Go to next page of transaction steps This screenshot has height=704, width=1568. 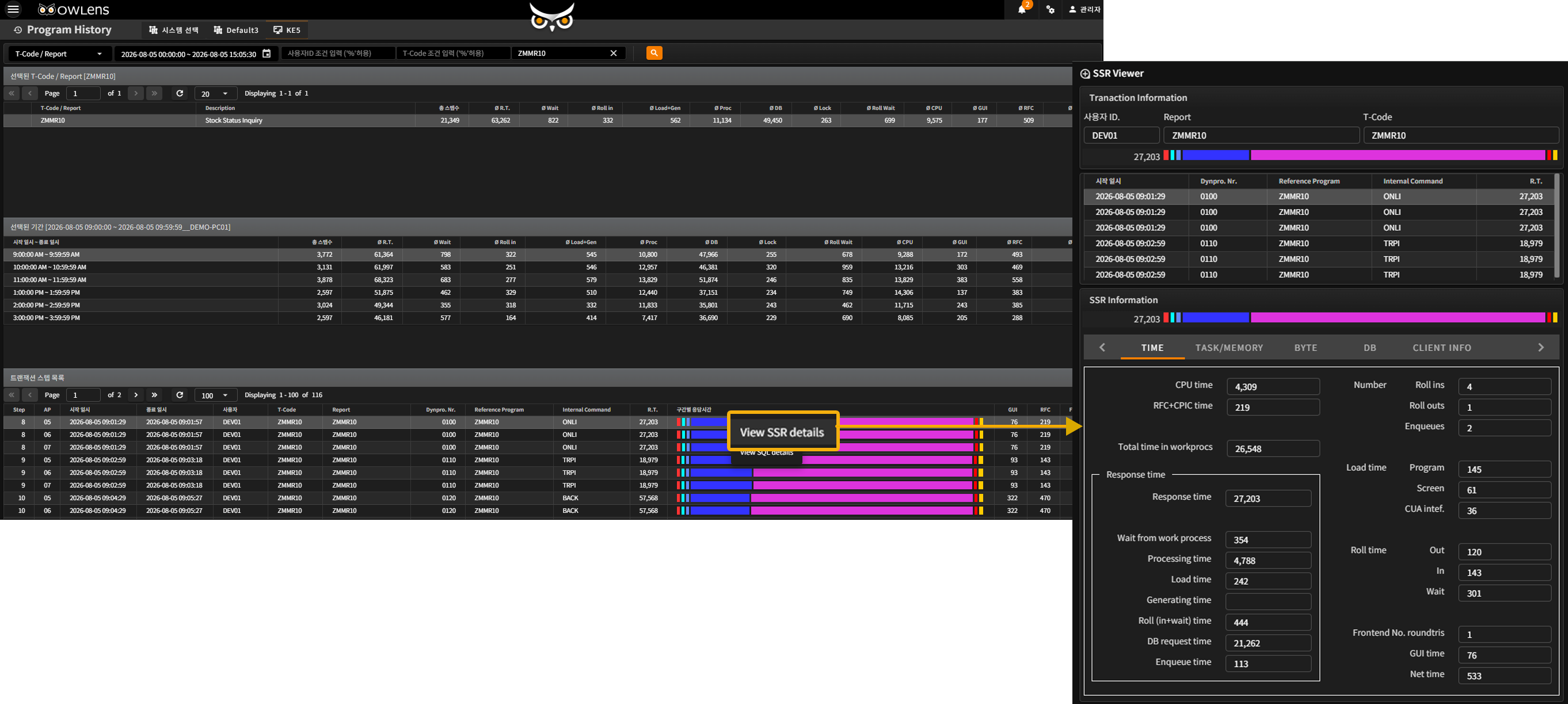136,395
